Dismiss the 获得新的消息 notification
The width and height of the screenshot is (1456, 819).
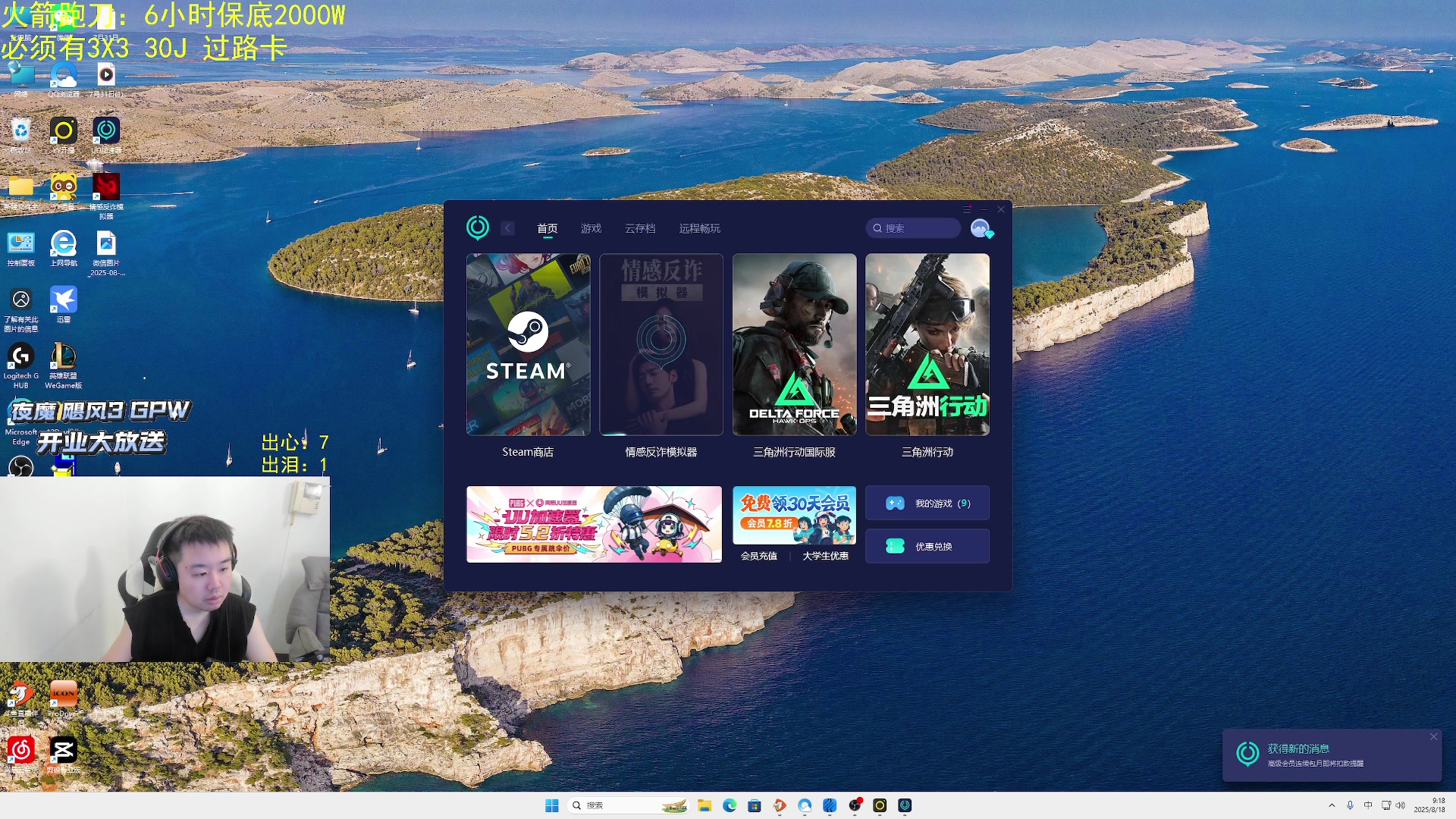(1433, 736)
